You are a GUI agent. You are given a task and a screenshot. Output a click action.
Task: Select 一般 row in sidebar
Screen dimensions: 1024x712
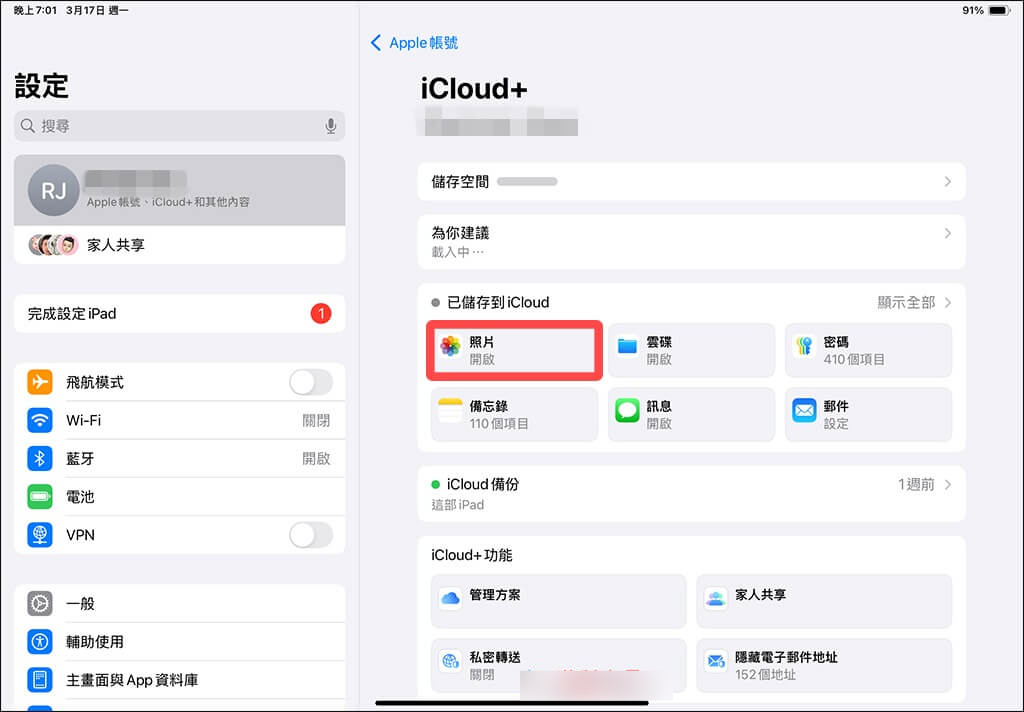click(180, 603)
